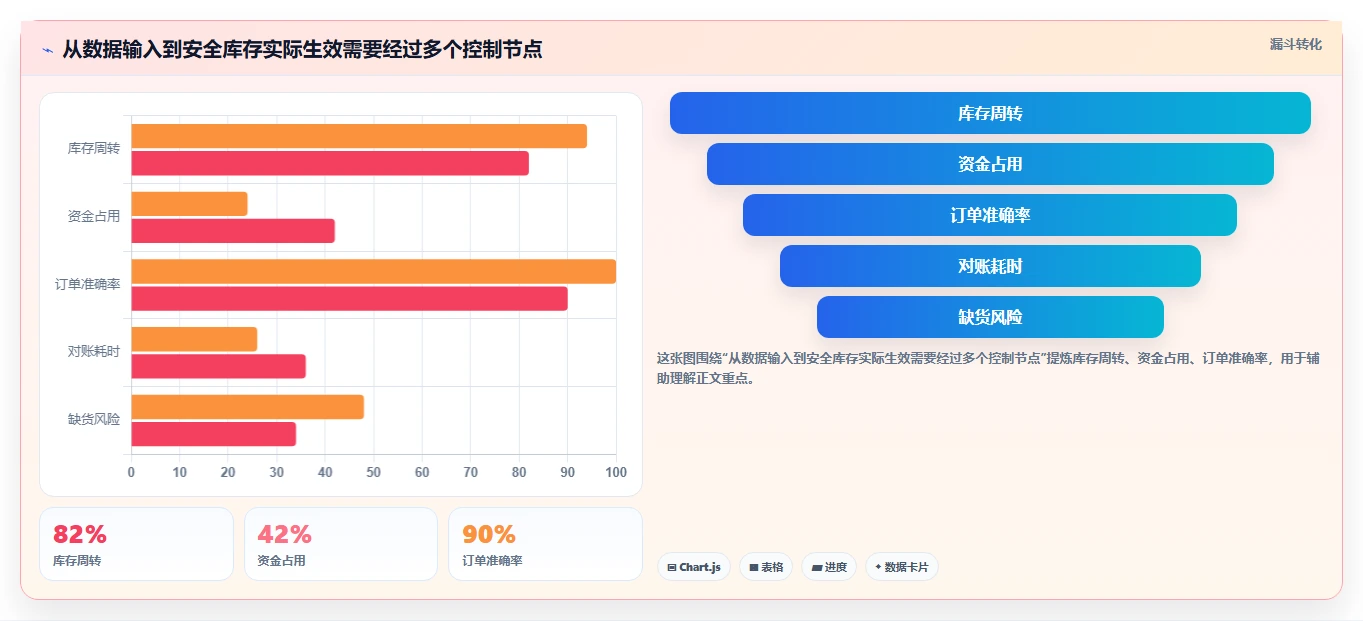Click the orange 订单准确率 bar
Image resolution: width=1363 pixels, height=621 pixels.
[373, 271]
